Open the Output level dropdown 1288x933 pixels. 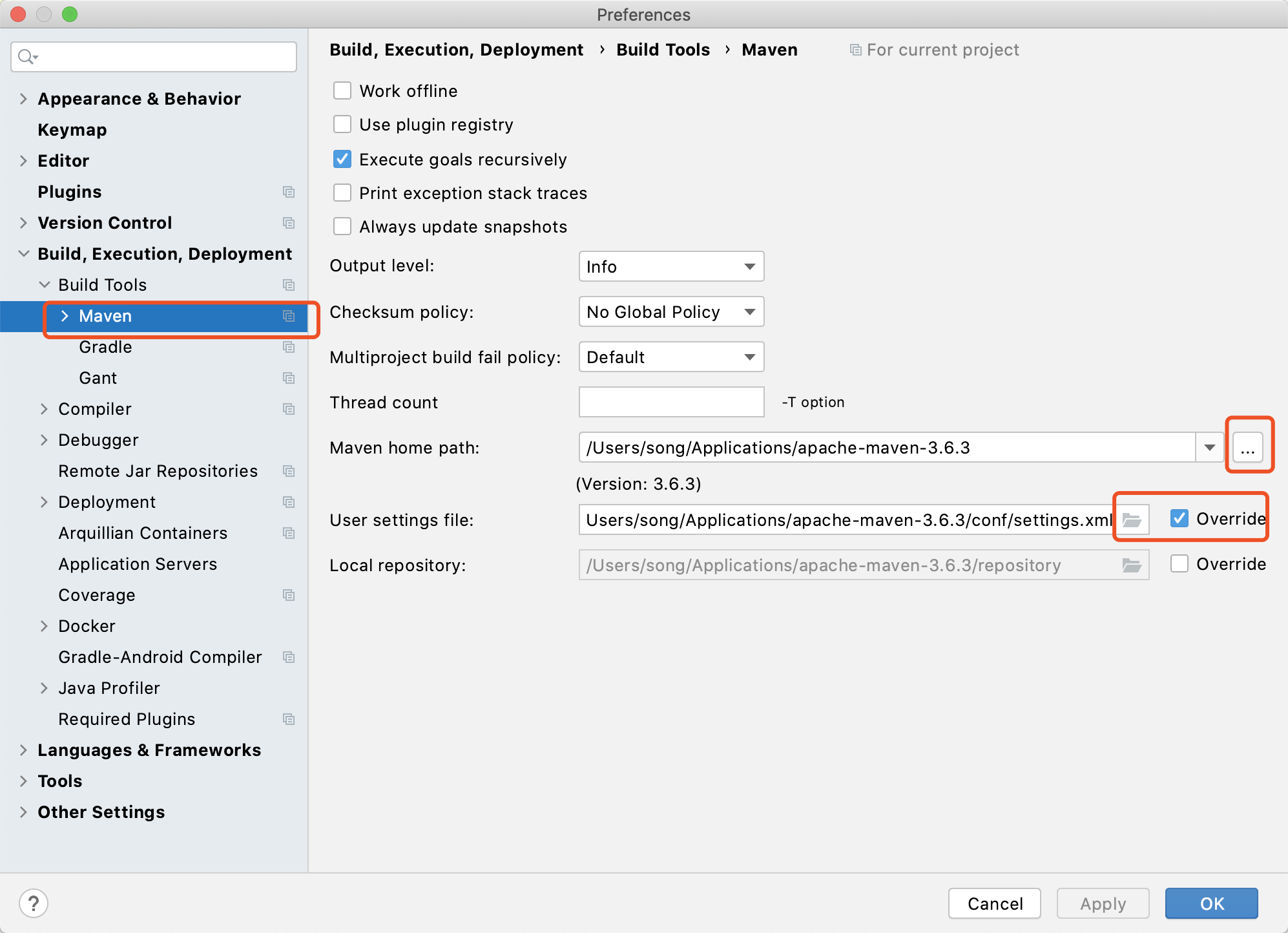[x=671, y=266]
